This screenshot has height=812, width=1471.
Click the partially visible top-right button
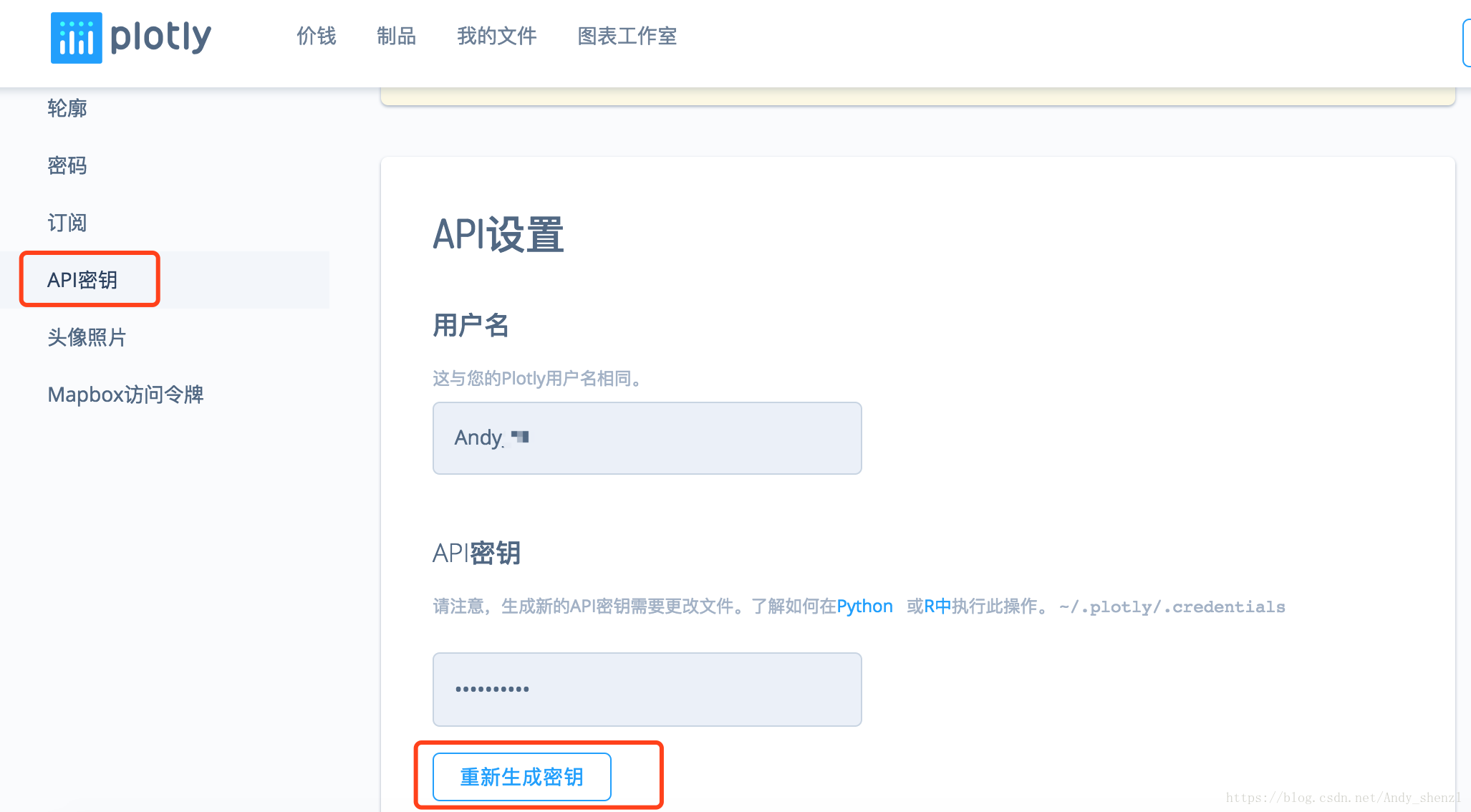1465,43
